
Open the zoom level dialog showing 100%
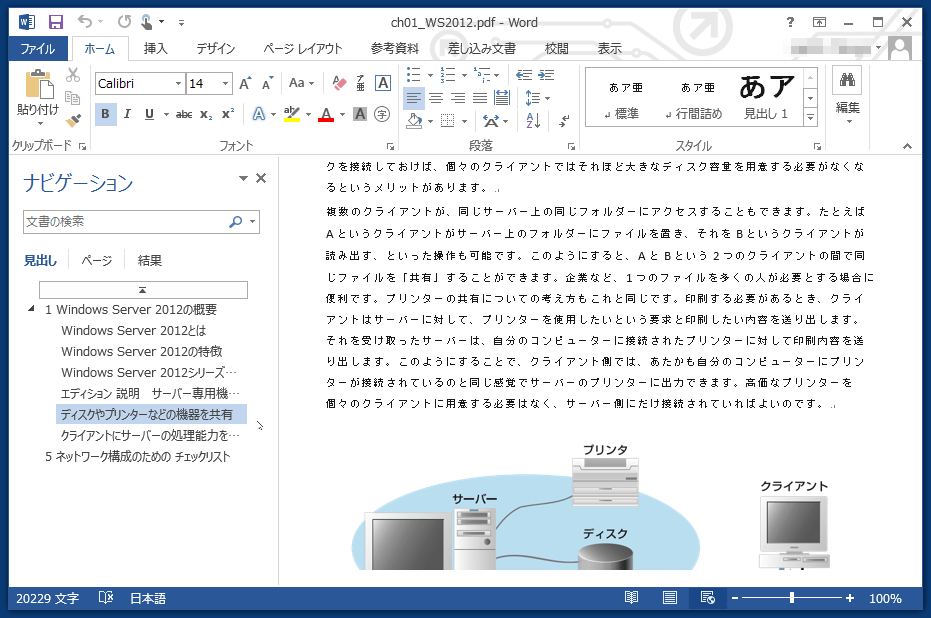(885, 598)
